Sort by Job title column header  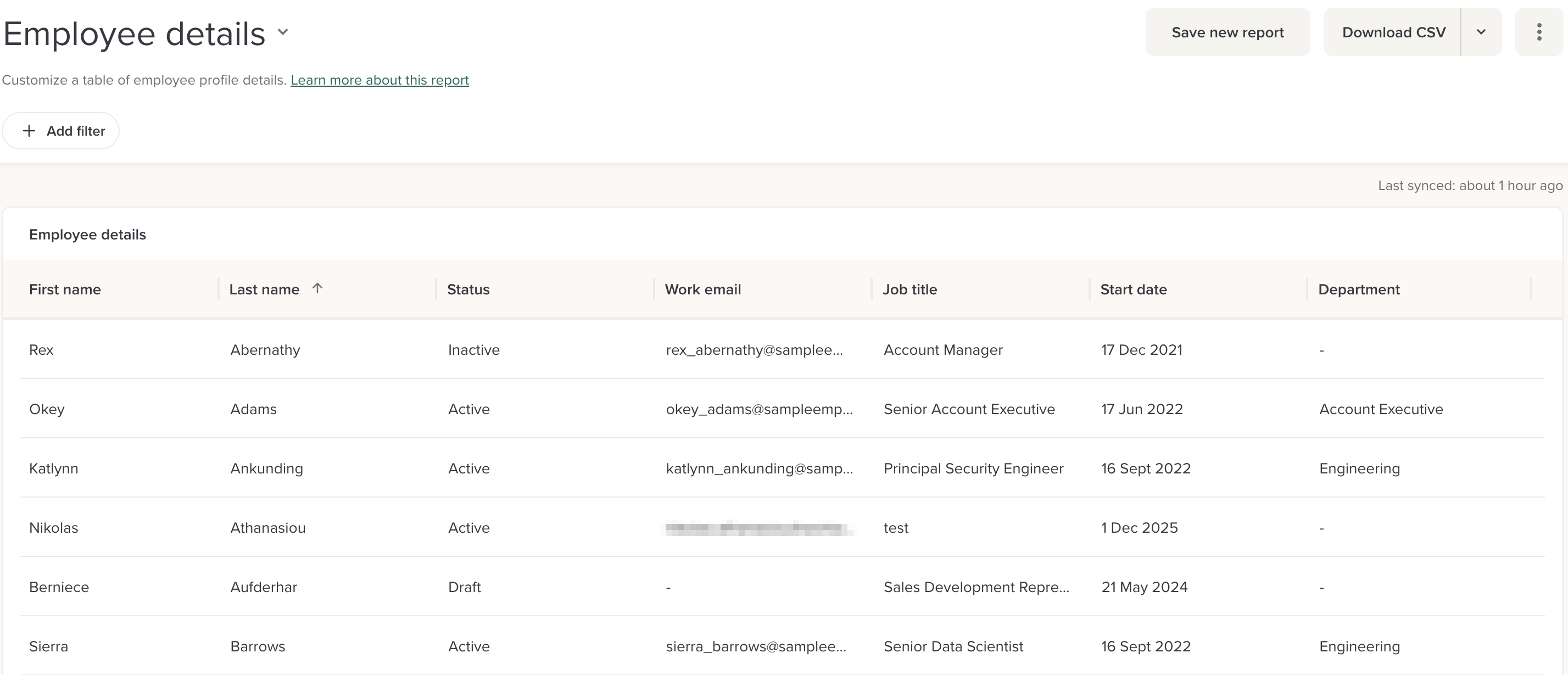(x=909, y=290)
